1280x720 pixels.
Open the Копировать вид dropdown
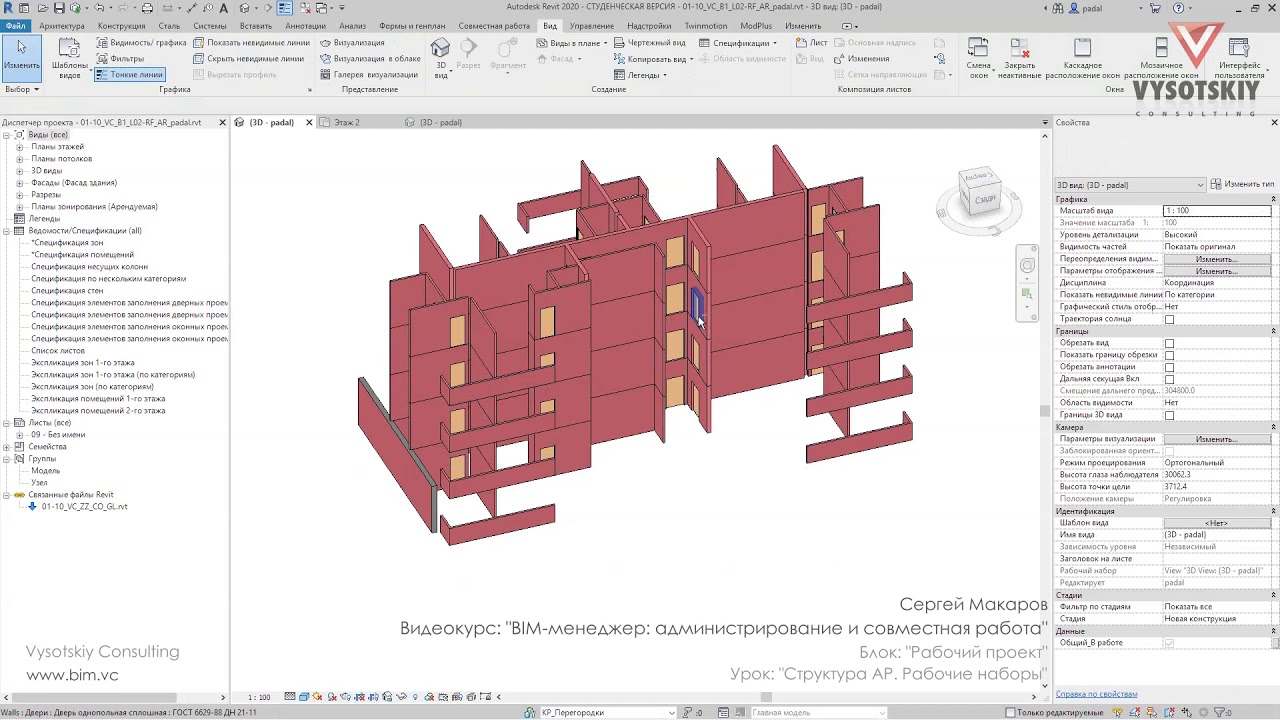click(x=654, y=59)
